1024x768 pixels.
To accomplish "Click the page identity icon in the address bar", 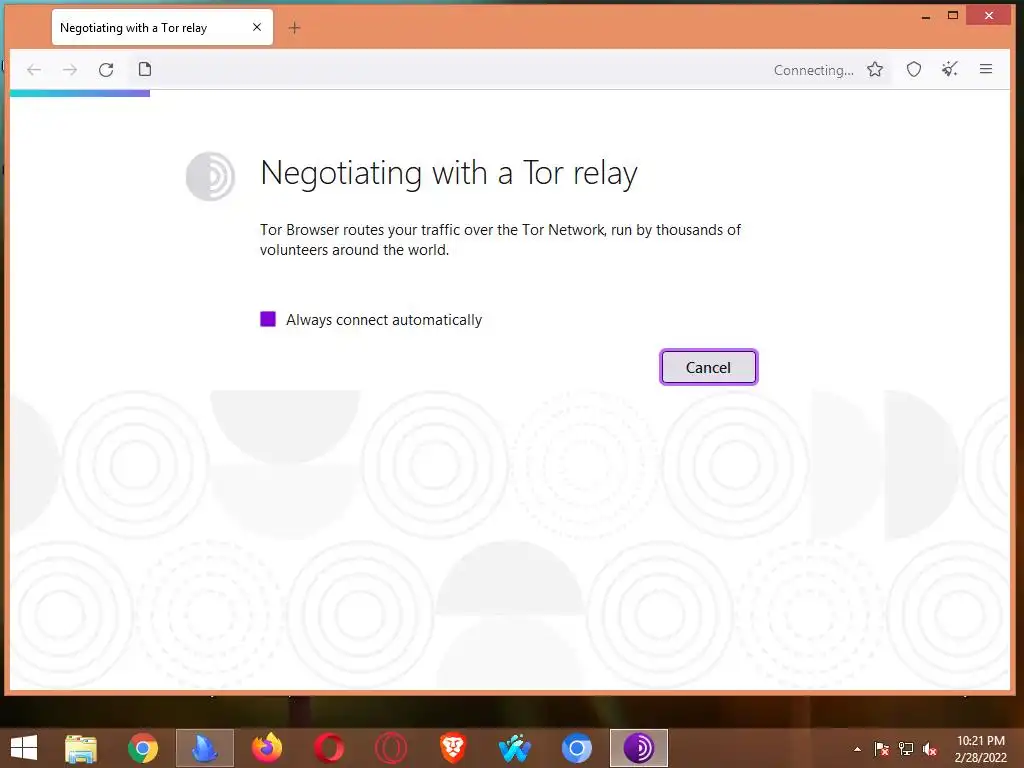I will point(145,69).
